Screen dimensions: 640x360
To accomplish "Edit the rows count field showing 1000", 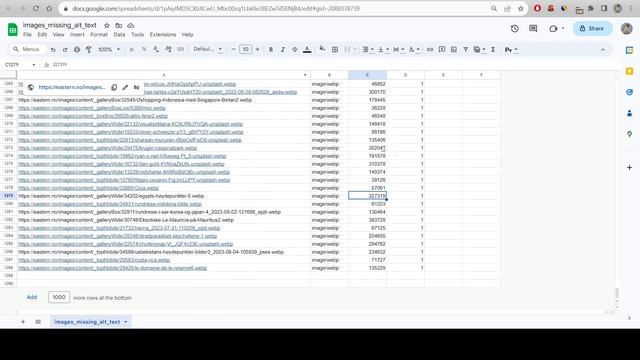I will pyautogui.click(x=59, y=297).
